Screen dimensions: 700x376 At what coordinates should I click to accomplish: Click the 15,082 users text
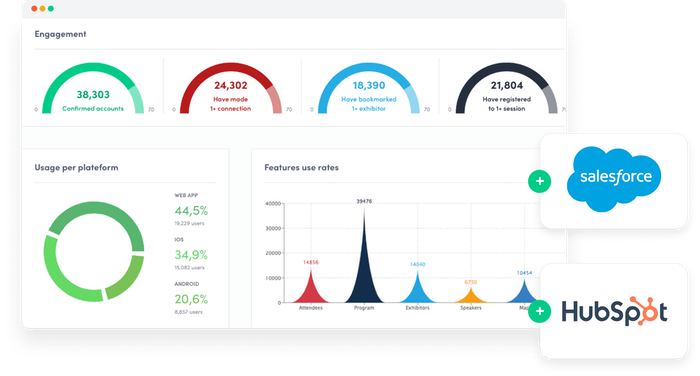click(189, 268)
